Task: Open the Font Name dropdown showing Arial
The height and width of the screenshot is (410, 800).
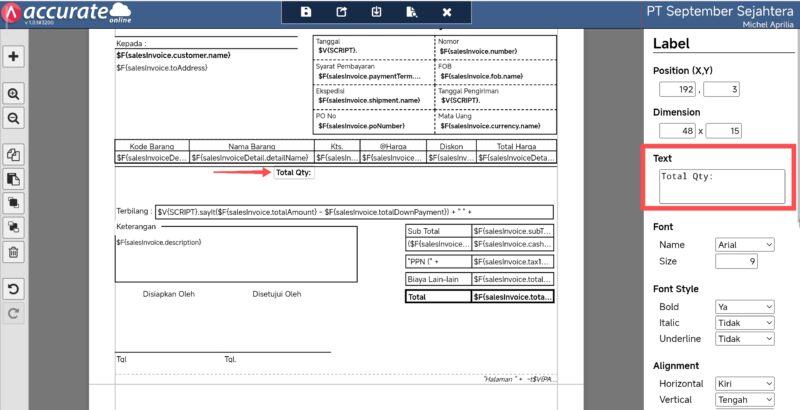Action: [x=745, y=244]
